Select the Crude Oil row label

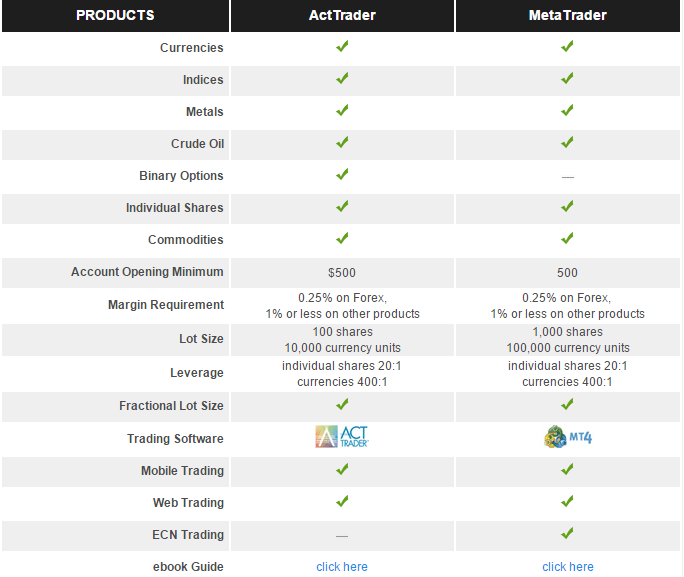[197, 143]
